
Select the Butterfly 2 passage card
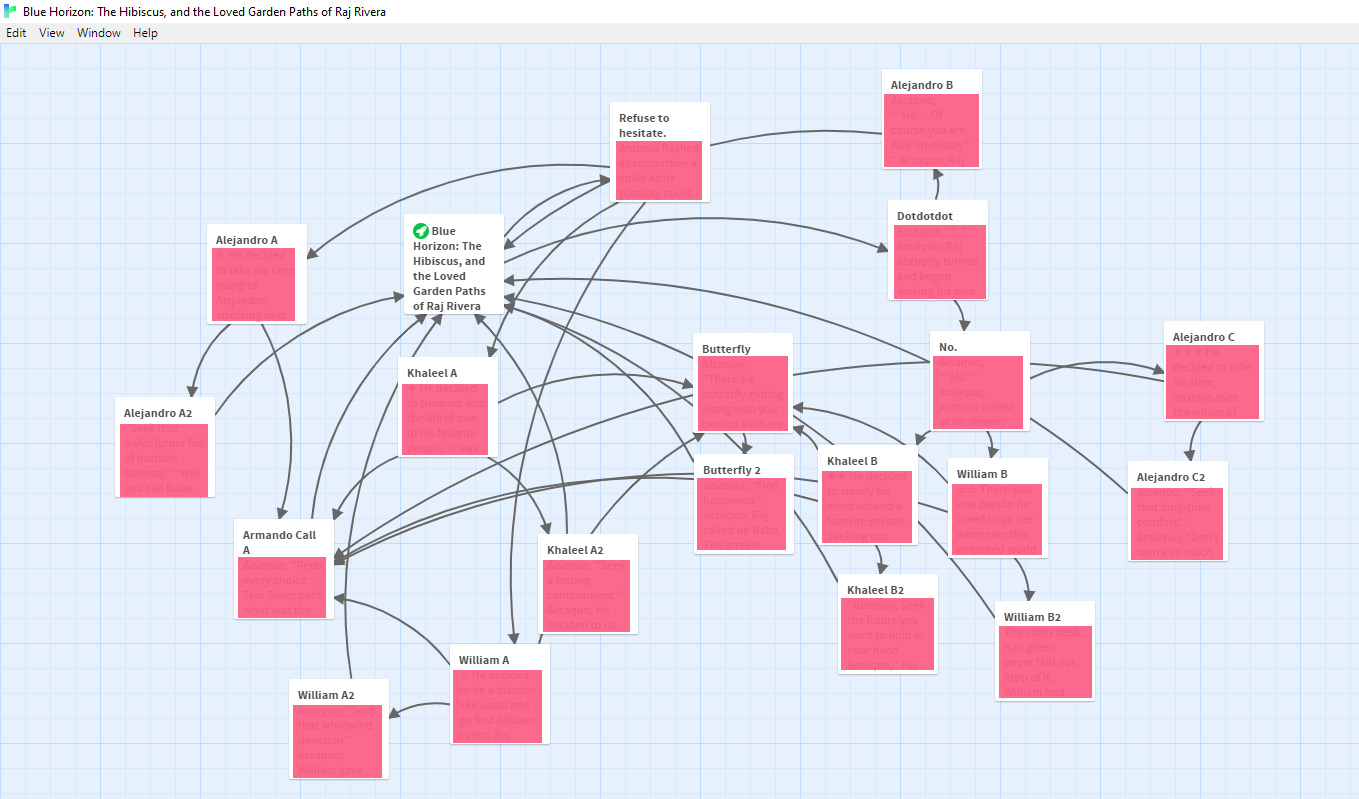click(744, 504)
